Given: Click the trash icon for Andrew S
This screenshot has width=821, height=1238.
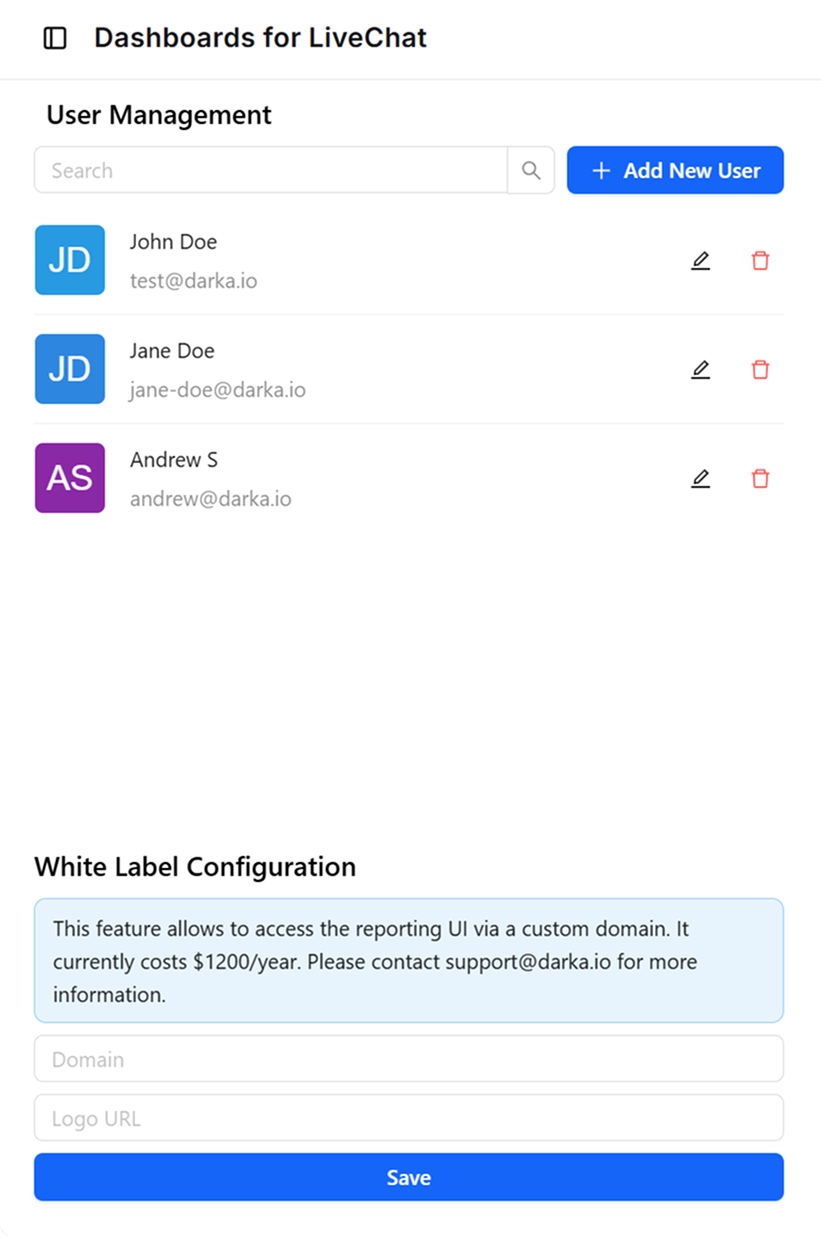Looking at the screenshot, I should click(x=760, y=478).
